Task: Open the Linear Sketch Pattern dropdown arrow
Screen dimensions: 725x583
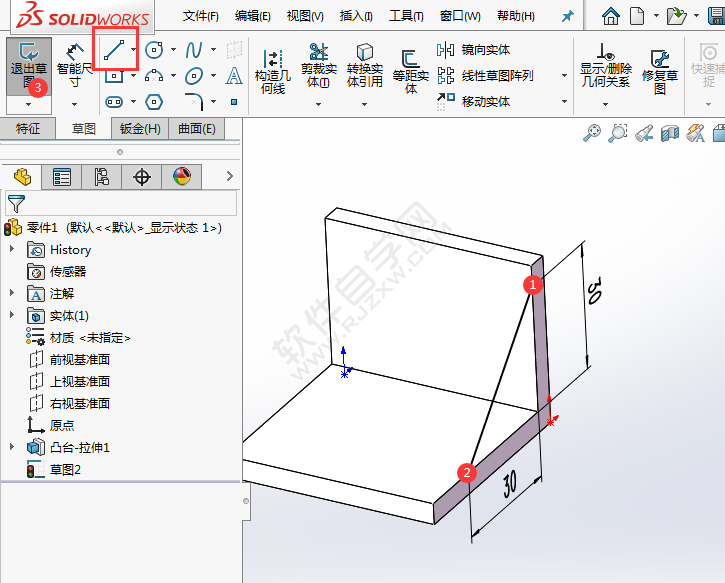Action: [564, 75]
